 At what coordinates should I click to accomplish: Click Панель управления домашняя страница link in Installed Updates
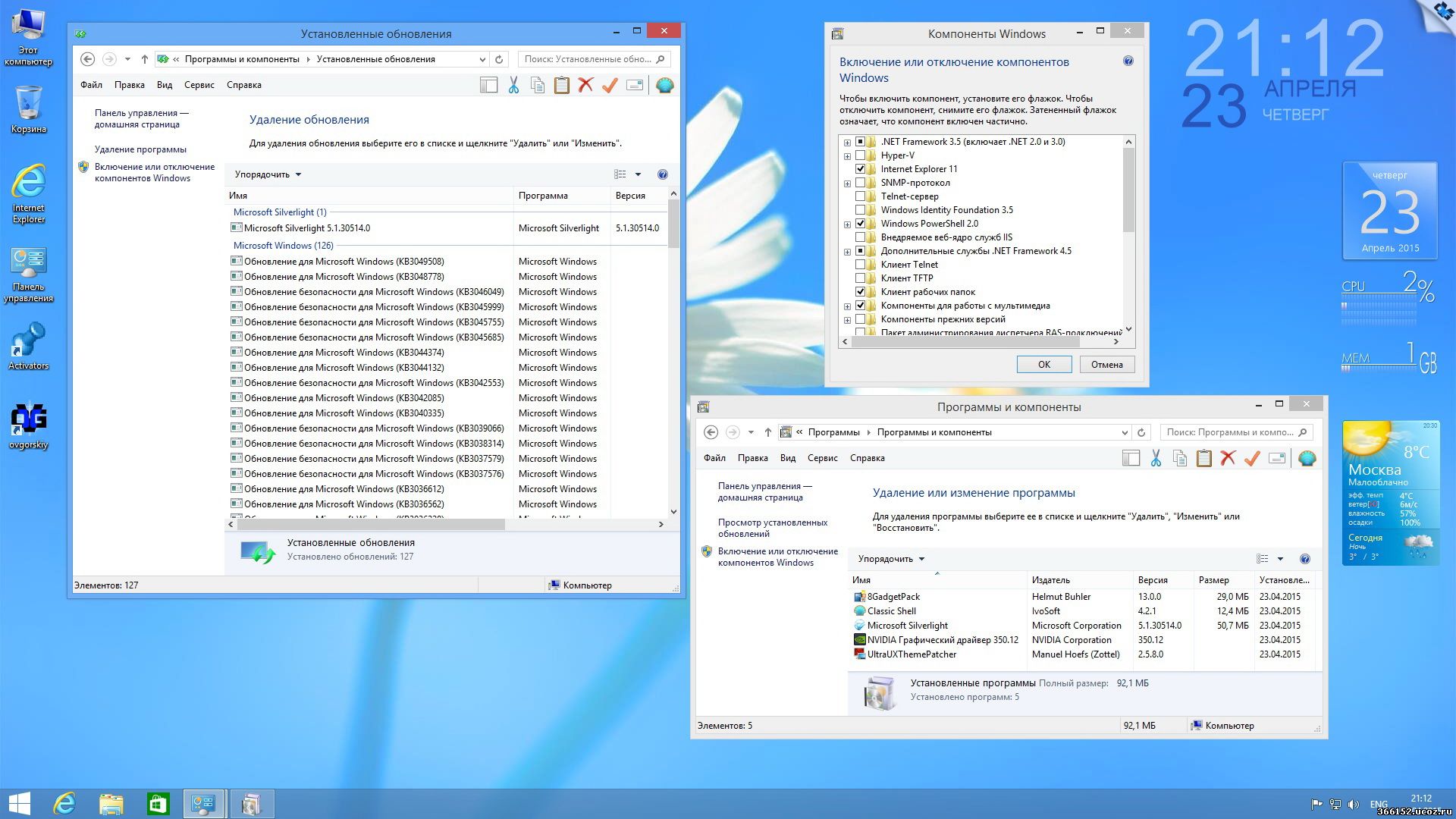pyautogui.click(x=141, y=118)
